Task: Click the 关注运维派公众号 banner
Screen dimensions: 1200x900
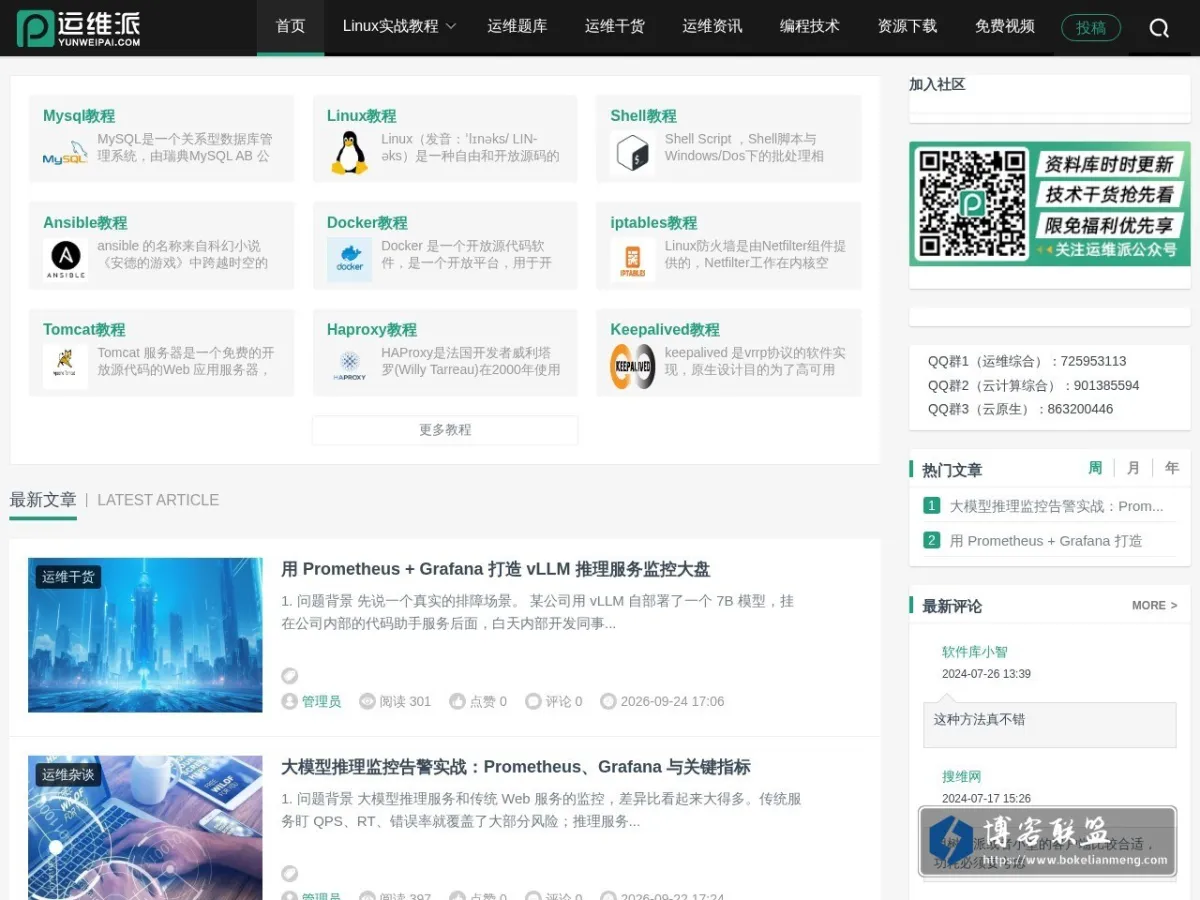Action: (1050, 204)
